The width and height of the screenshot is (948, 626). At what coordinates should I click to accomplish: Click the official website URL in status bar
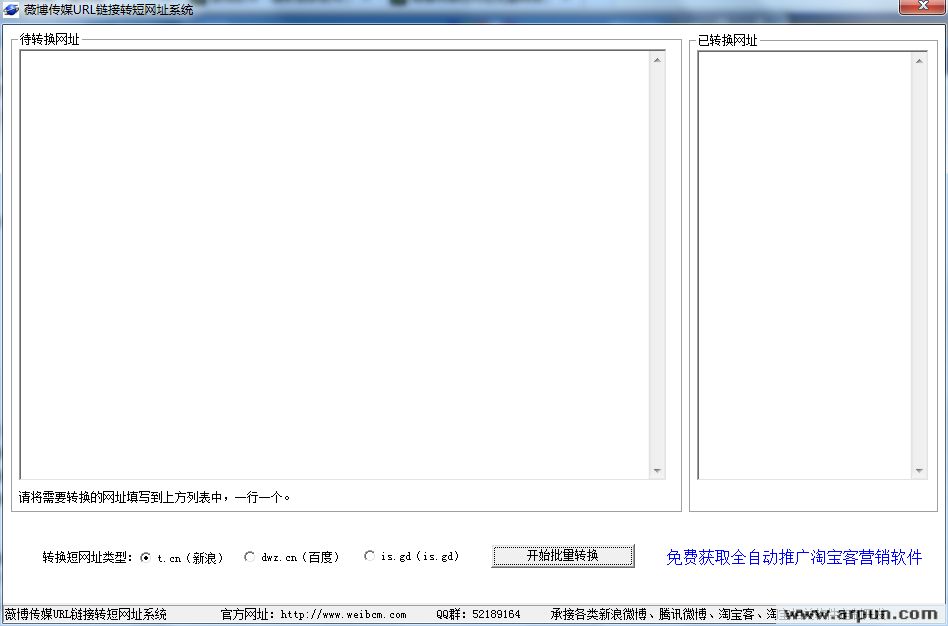pyautogui.click(x=343, y=615)
